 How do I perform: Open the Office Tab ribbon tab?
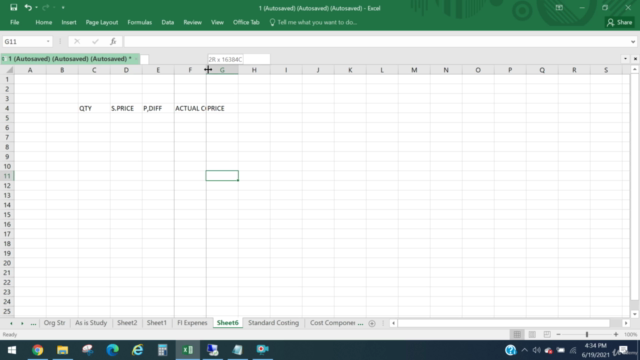[246, 22]
